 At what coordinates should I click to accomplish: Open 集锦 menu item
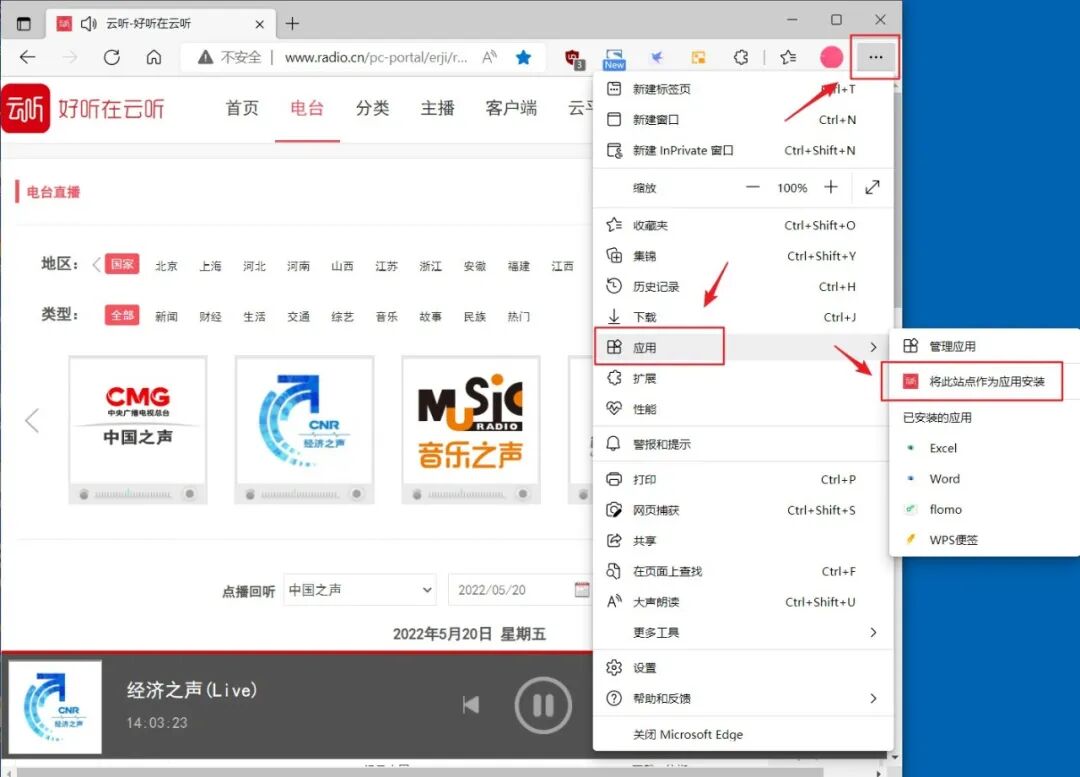coord(742,256)
